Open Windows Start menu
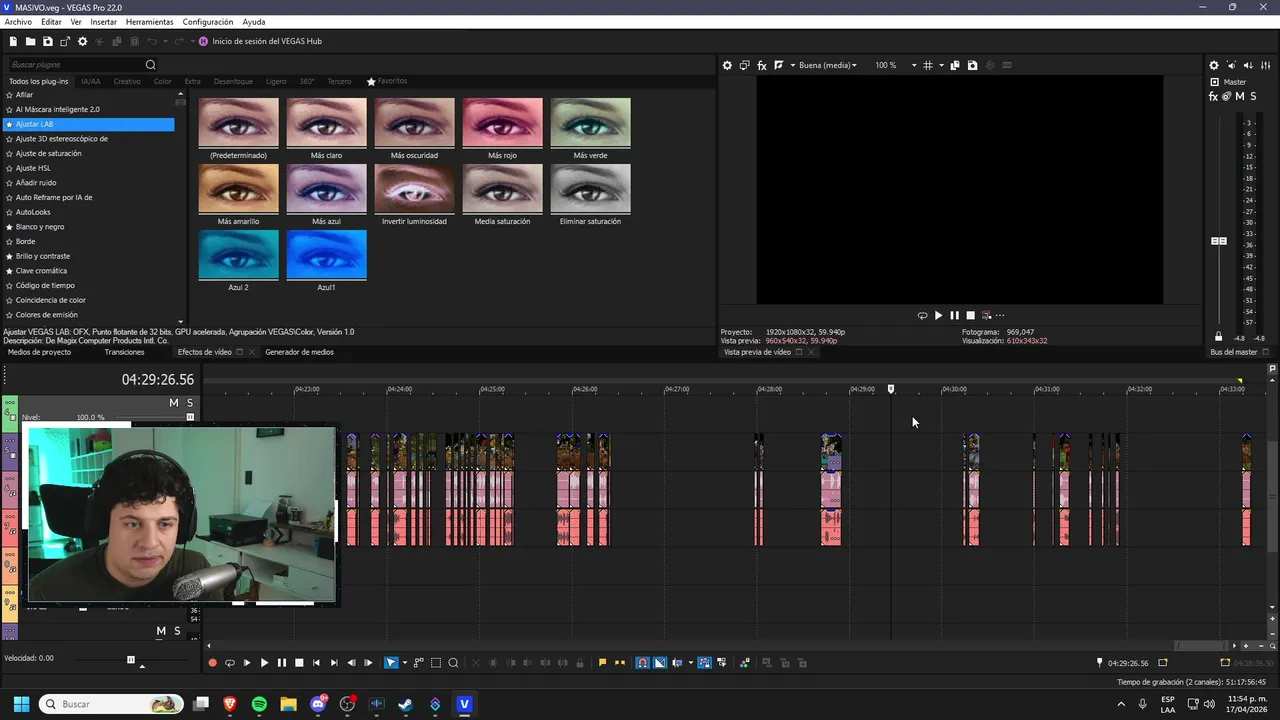 pyautogui.click(x=21, y=704)
